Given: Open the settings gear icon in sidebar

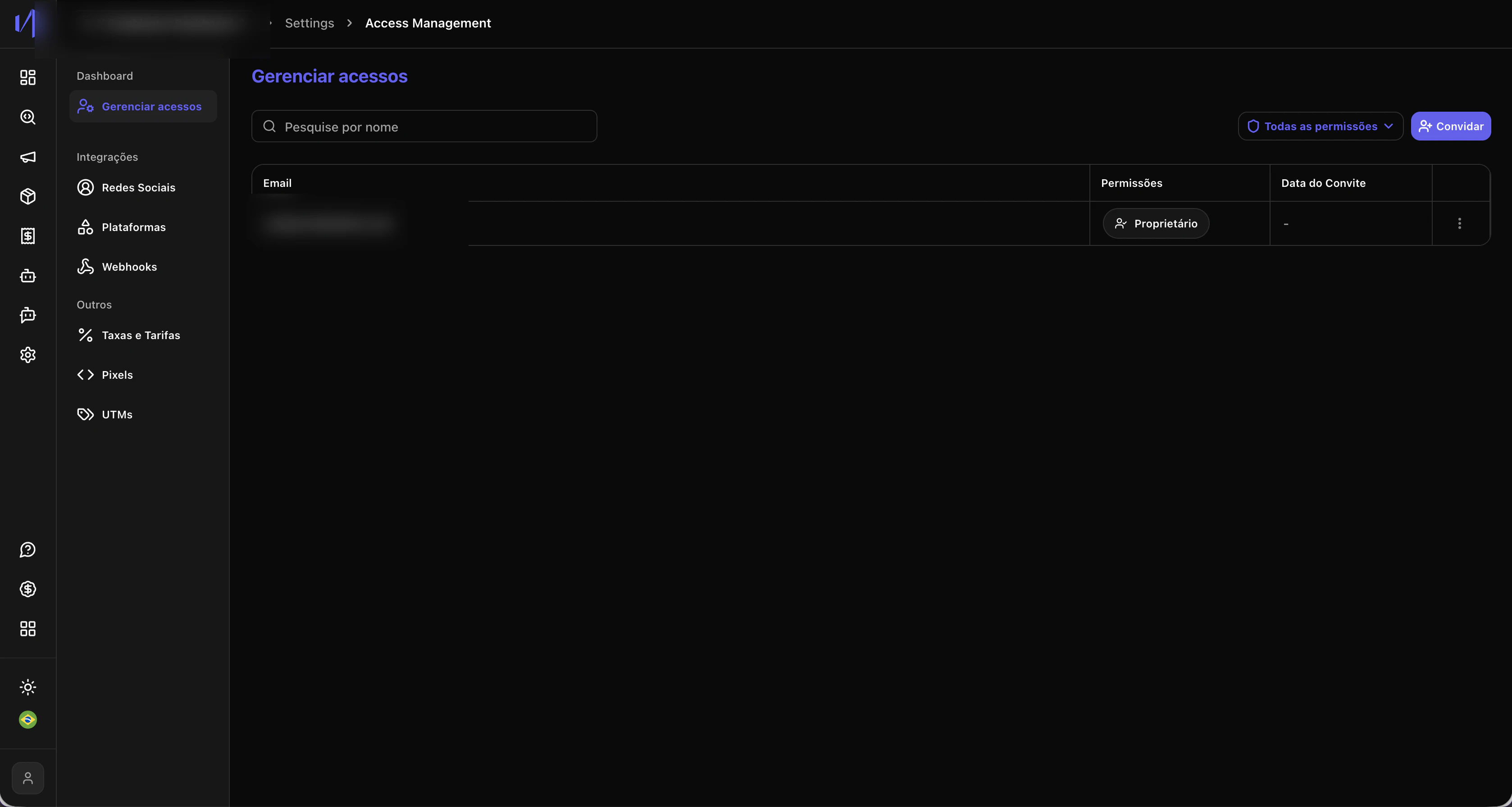Looking at the screenshot, I should tap(27, 355).
